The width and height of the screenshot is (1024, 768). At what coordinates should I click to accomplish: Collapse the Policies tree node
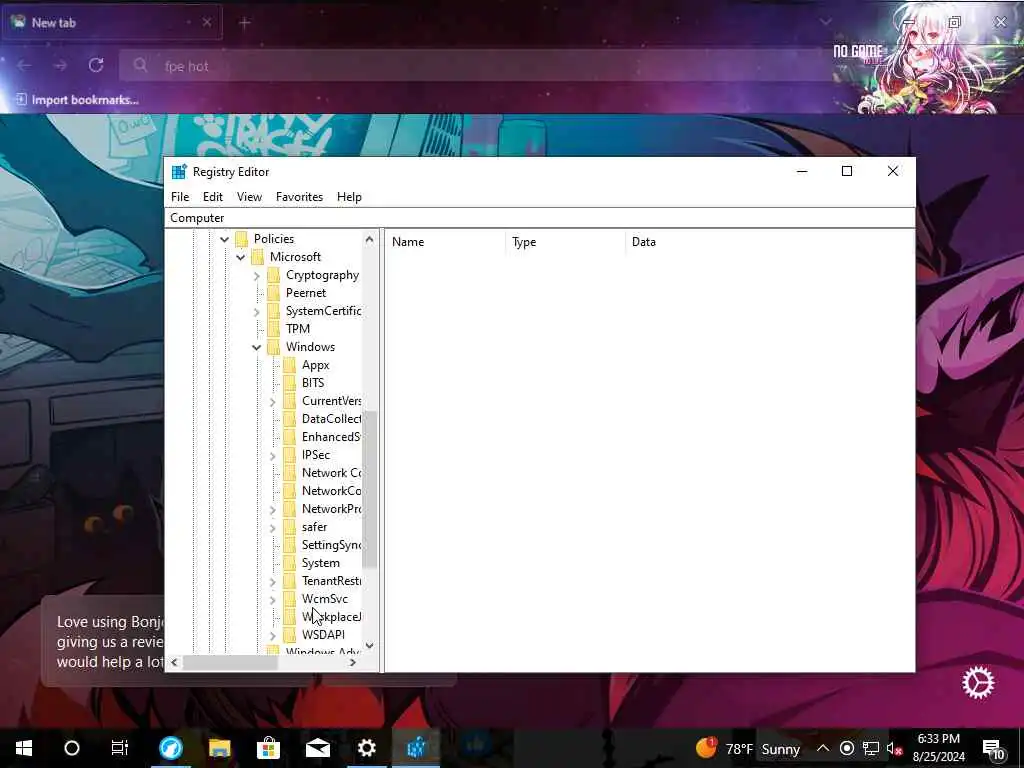225,239
